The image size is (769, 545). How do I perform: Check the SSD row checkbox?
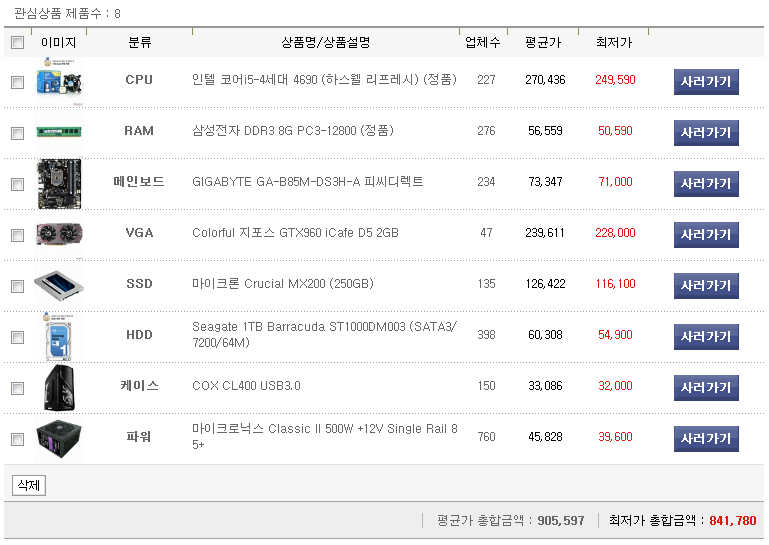click(x=18, y=286)
